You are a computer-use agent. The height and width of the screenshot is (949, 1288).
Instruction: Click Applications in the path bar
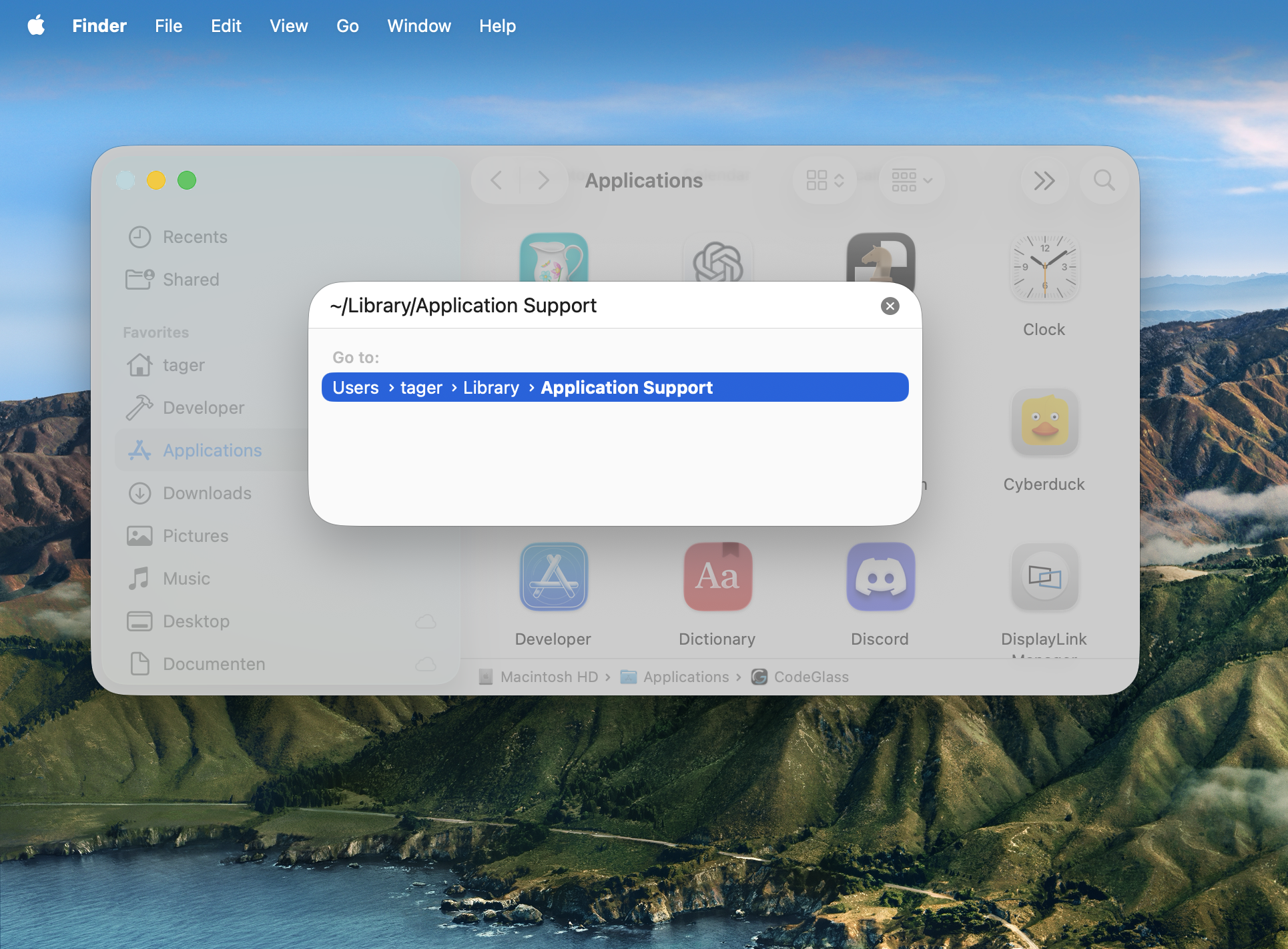tap(675, 677)
